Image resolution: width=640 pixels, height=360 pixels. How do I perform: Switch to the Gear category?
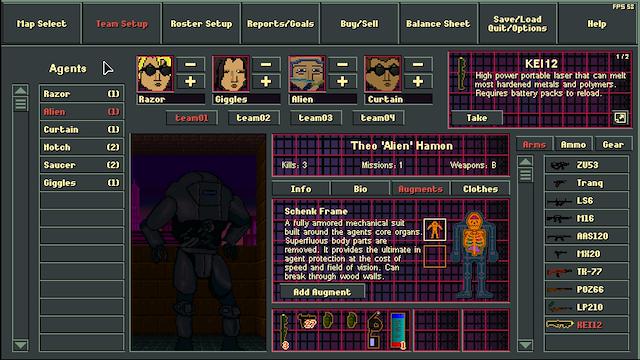click(x=613, y=144)
